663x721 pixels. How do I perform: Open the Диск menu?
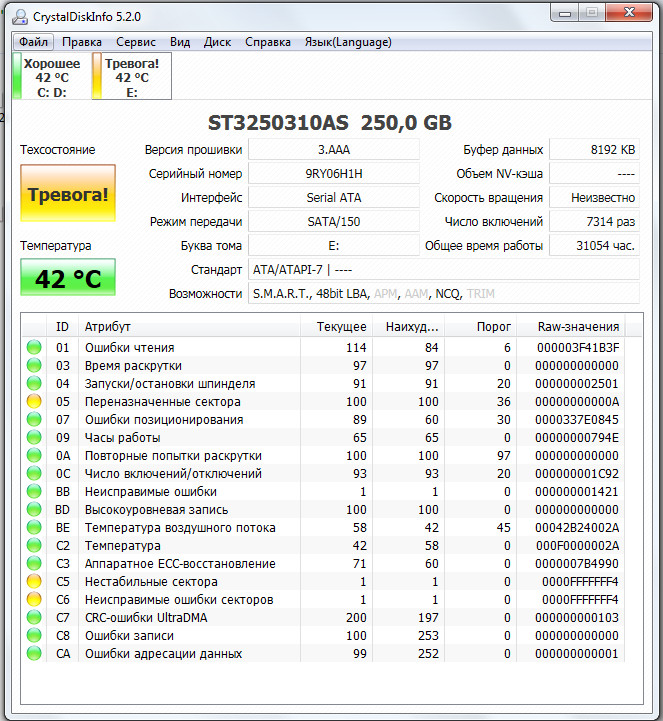tap(217, 42)
